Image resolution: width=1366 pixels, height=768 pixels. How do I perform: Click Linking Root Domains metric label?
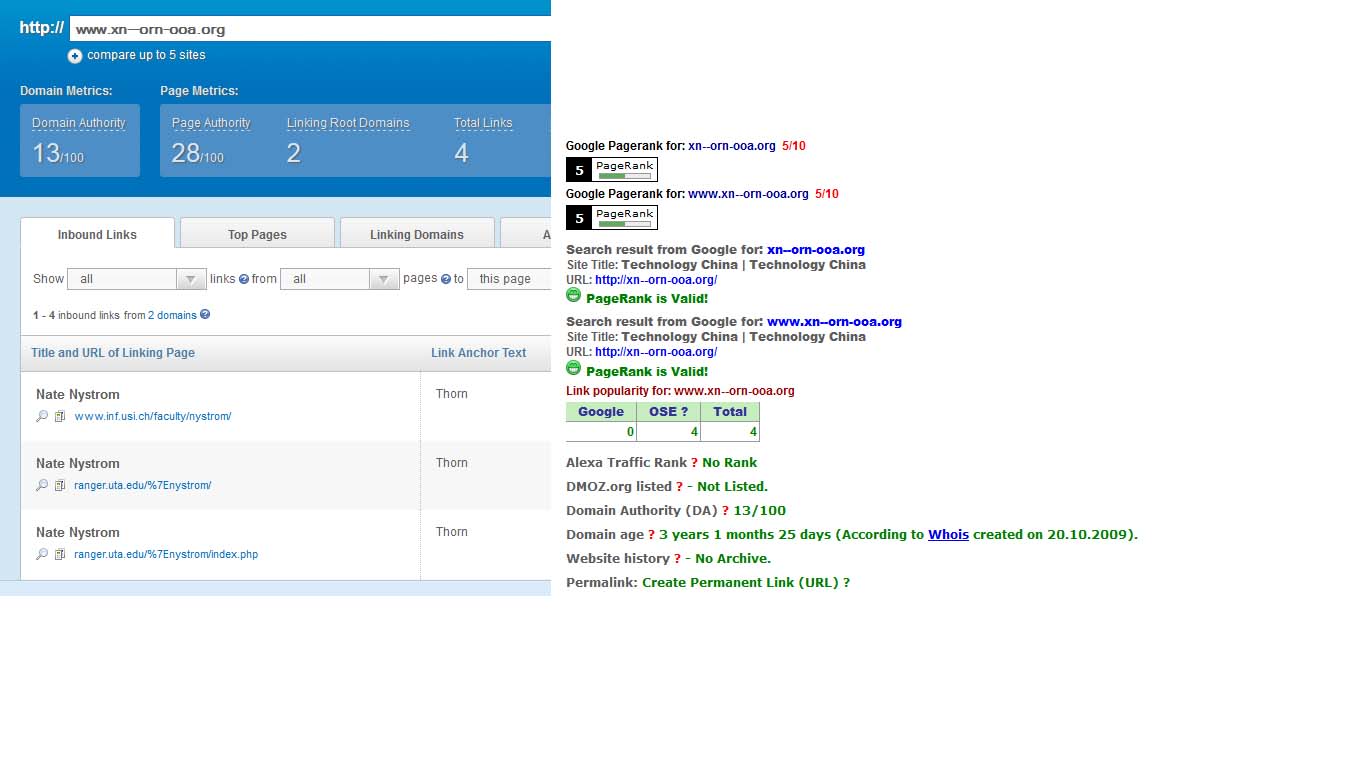[348, 123]
